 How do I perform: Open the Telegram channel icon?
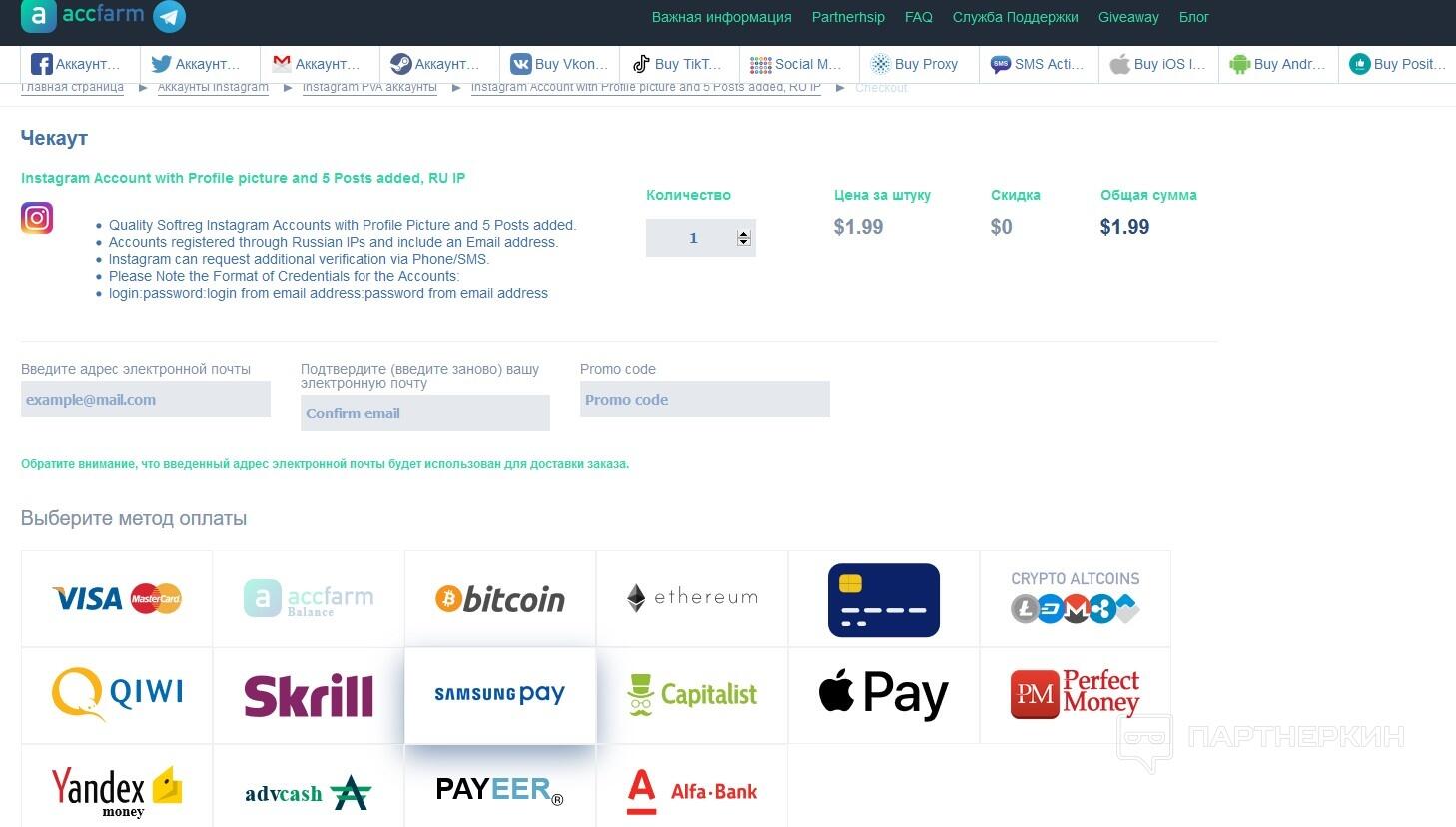click(169, 17)
